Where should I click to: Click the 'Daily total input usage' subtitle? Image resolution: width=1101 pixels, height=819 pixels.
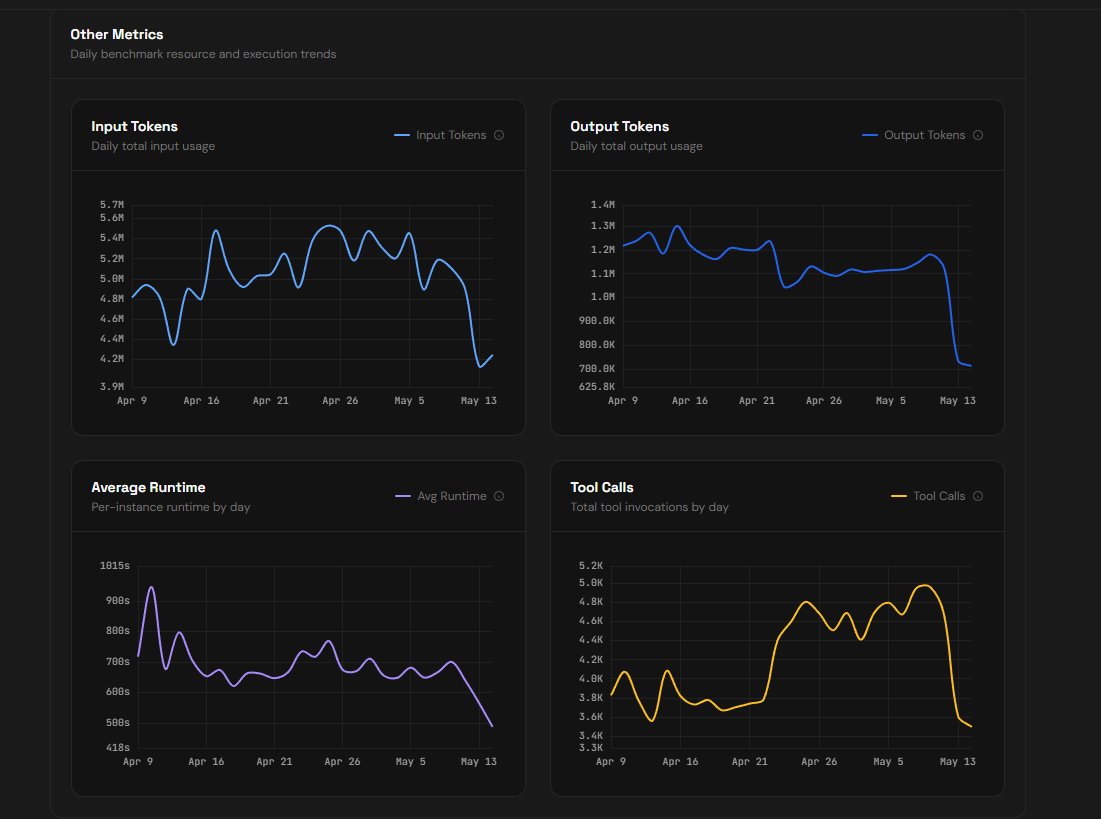[x=153, y=146]
